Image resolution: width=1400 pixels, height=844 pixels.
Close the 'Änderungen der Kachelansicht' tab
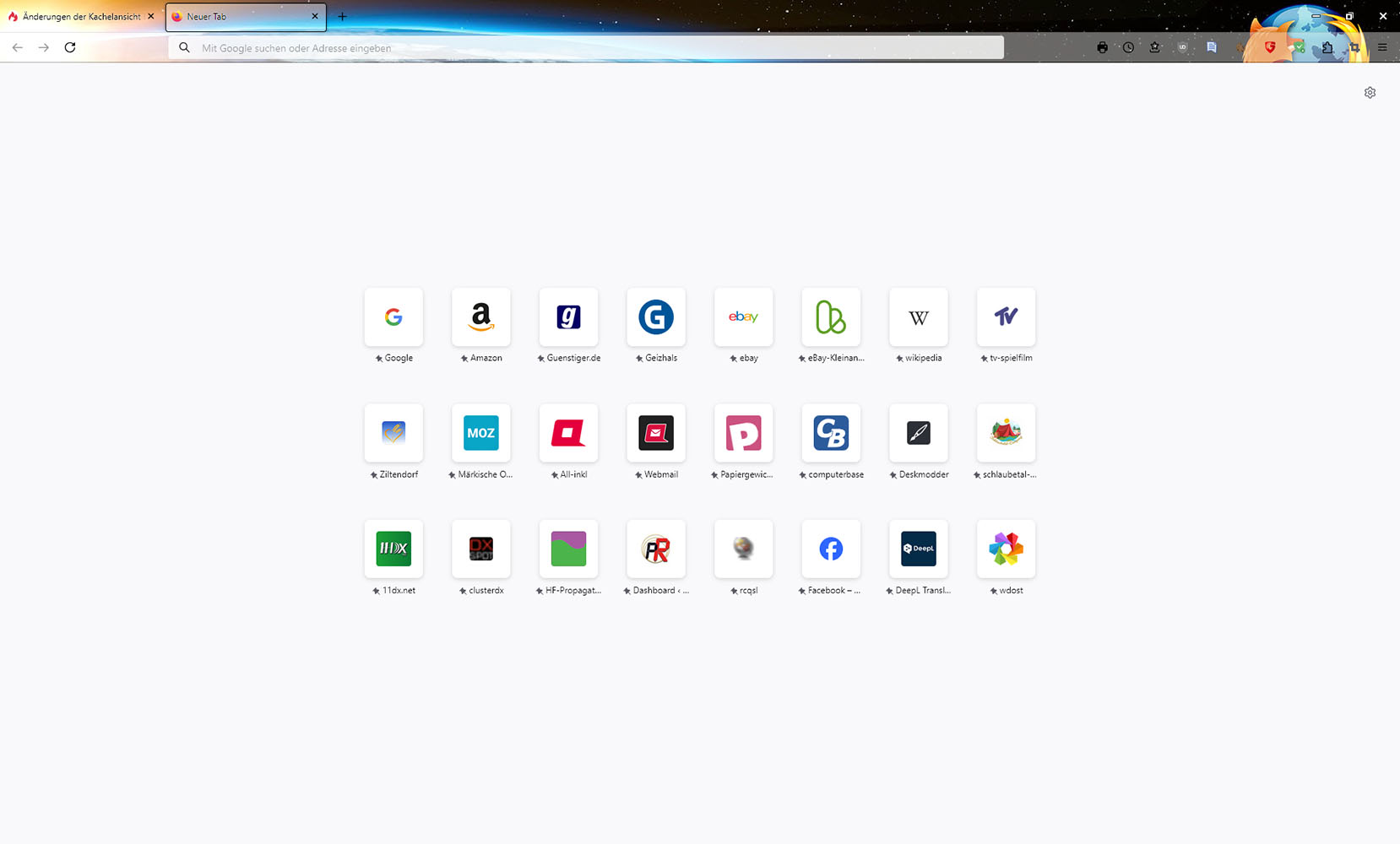151,16
